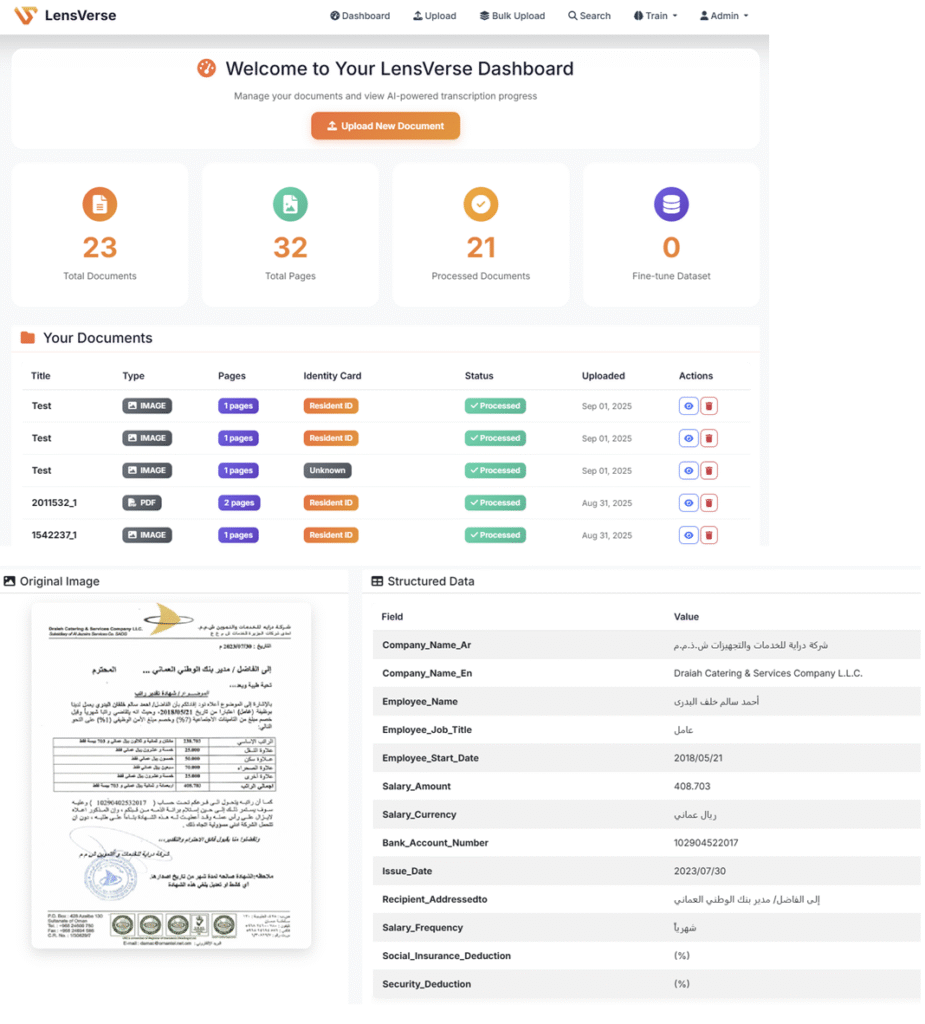Click the Pages column header

point(232,376)
